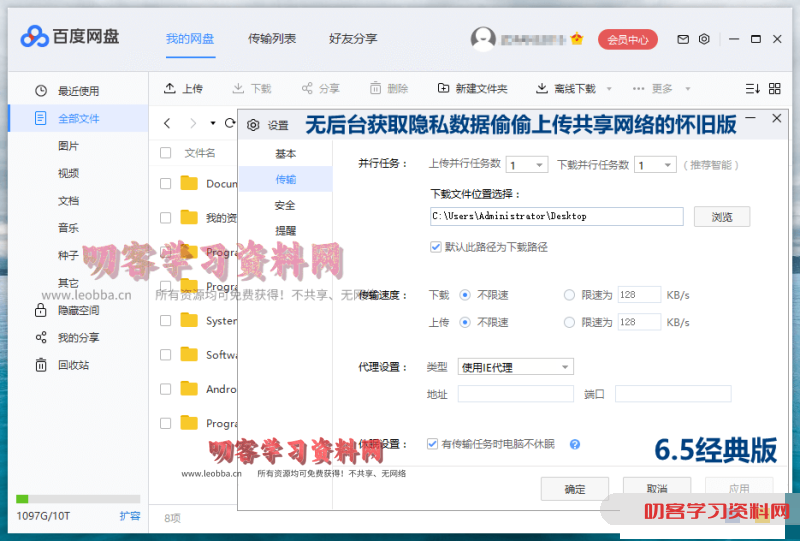Switch to grid view icon
800x541 pixels.
click(774, 89)
